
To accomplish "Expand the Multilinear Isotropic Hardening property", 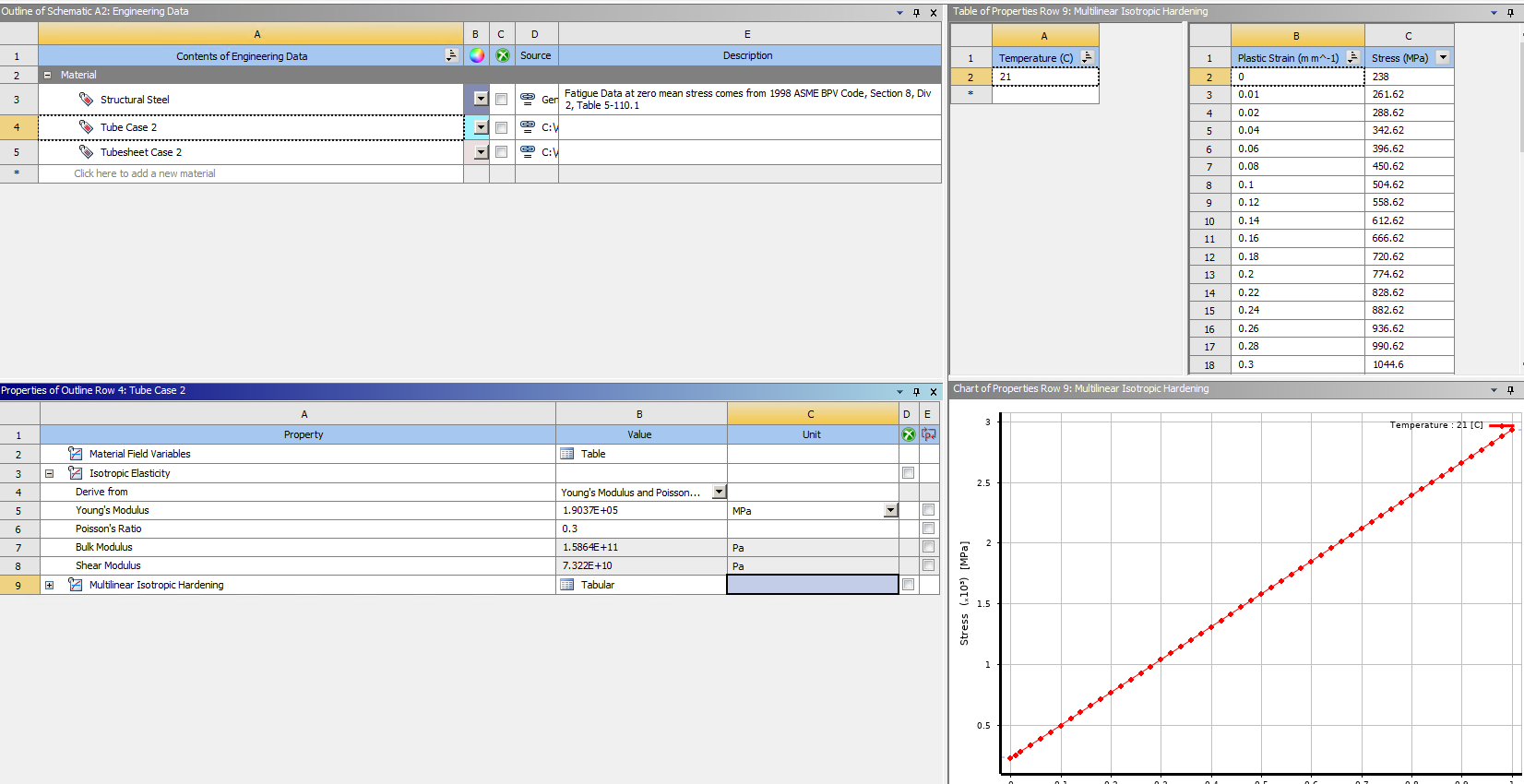I will pos(50,585).
